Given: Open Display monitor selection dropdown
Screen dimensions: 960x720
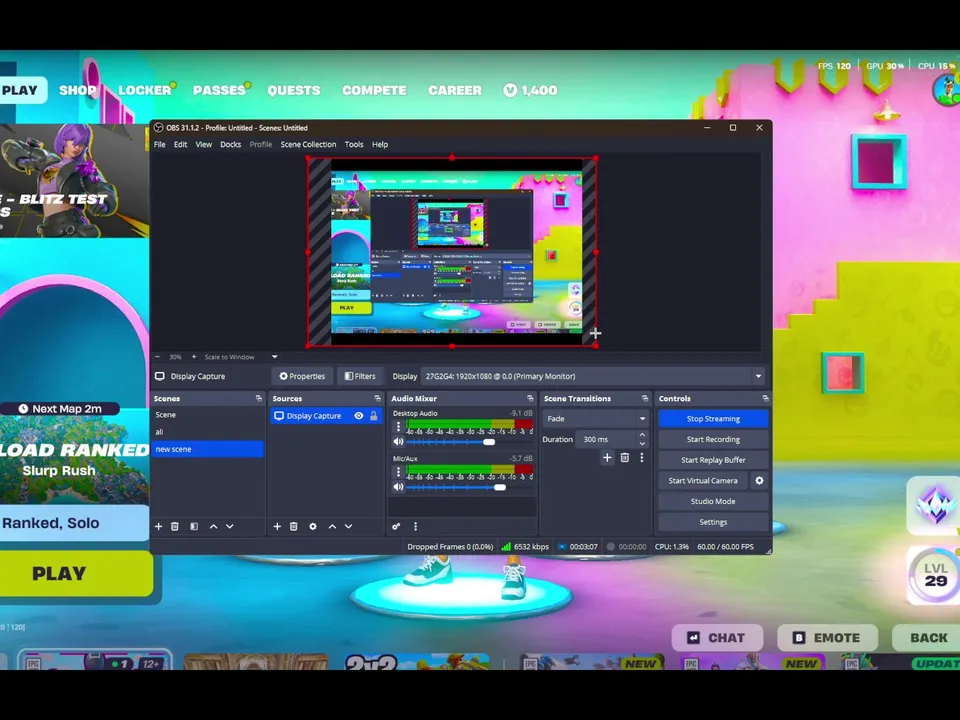Looking at the screenshot, I should [594, 377].
